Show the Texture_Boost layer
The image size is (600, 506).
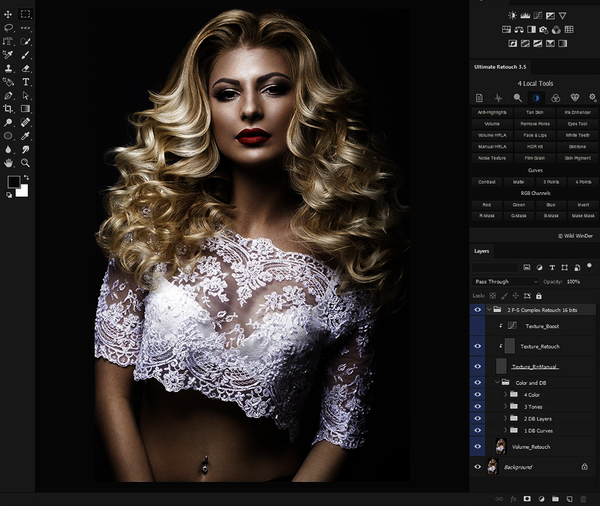[x=478, y=326]
